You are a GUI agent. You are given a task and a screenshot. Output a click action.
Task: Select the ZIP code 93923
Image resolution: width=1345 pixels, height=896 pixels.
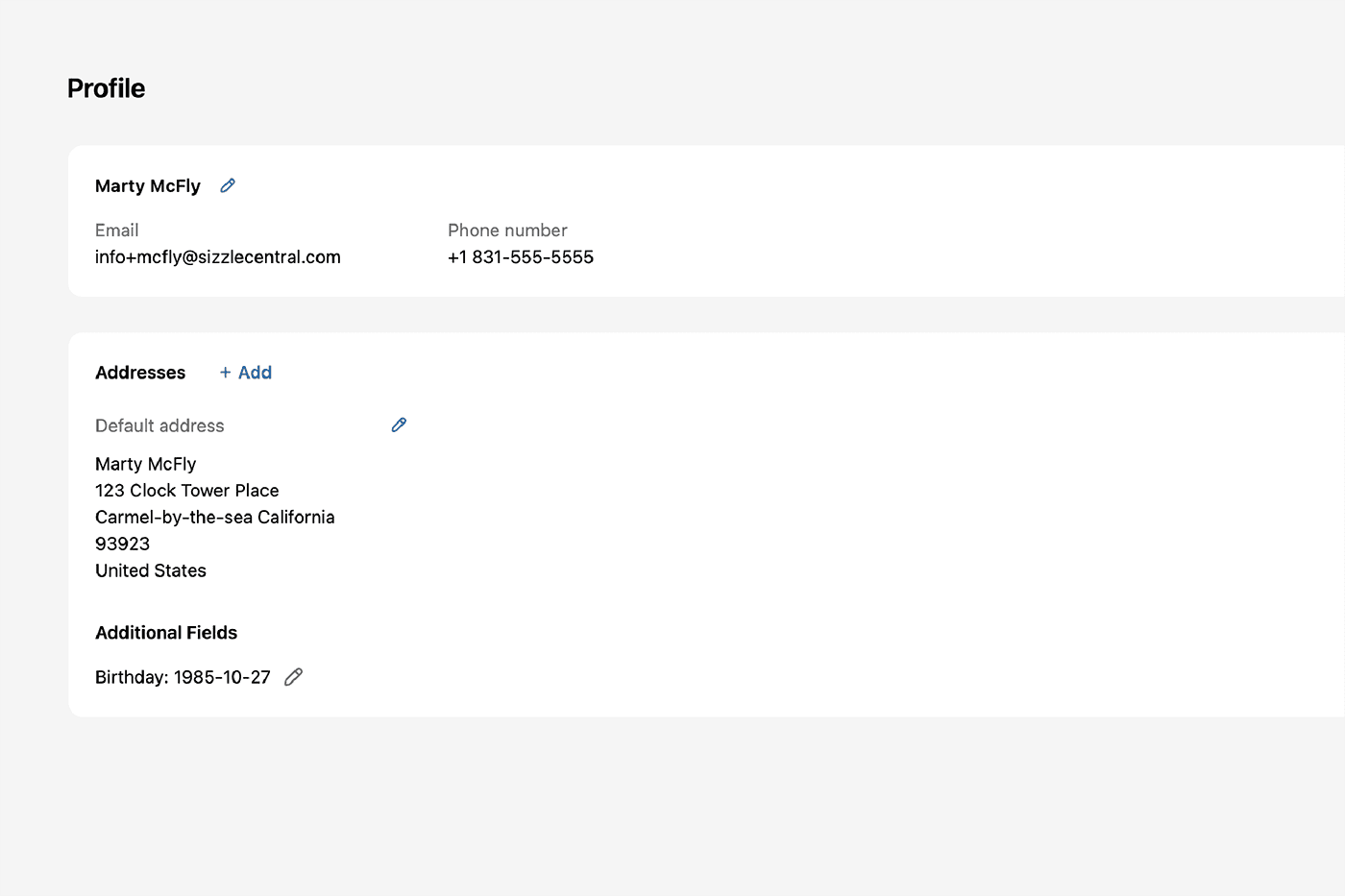click(123, 545)
